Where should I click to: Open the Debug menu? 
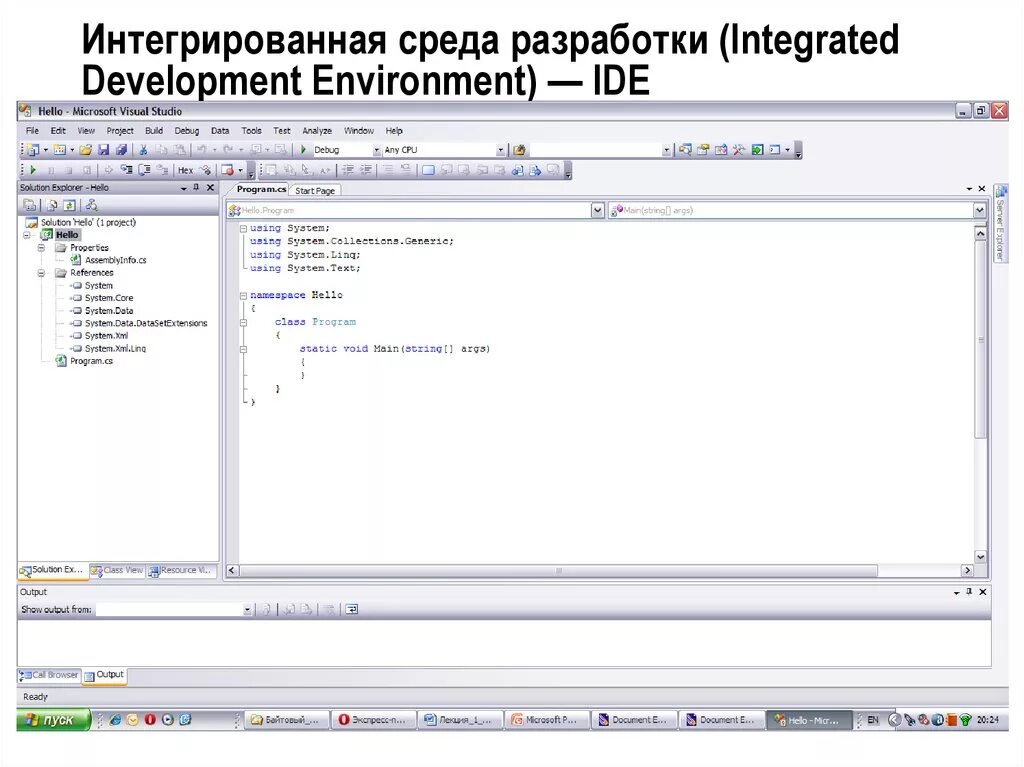(187, 131)
